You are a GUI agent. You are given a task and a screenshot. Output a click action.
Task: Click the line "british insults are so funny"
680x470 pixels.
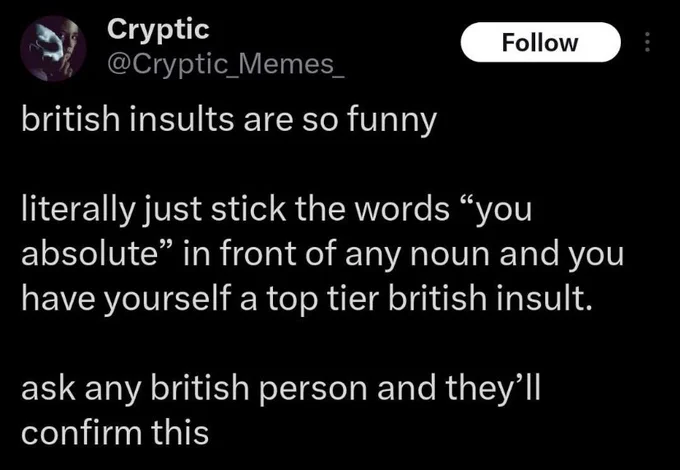click(229, 121)
